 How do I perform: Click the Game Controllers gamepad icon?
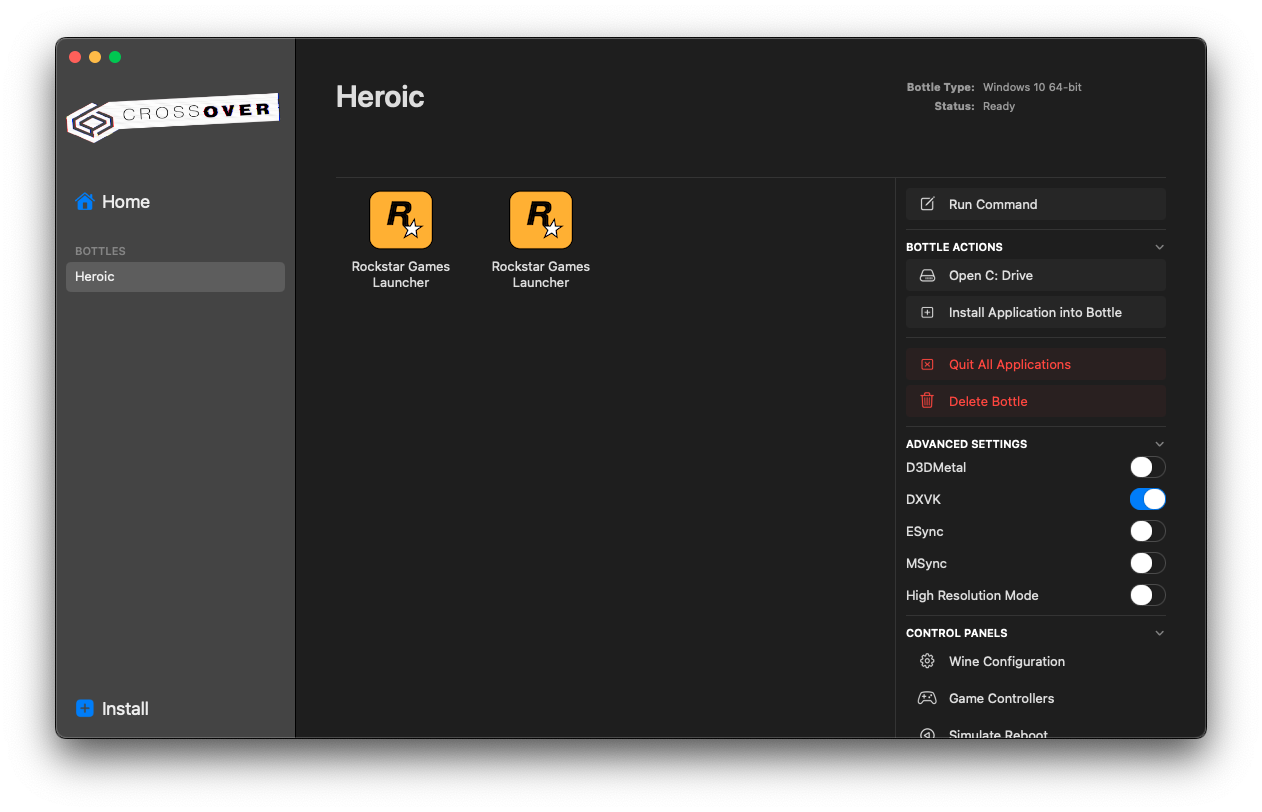(927, 698)
